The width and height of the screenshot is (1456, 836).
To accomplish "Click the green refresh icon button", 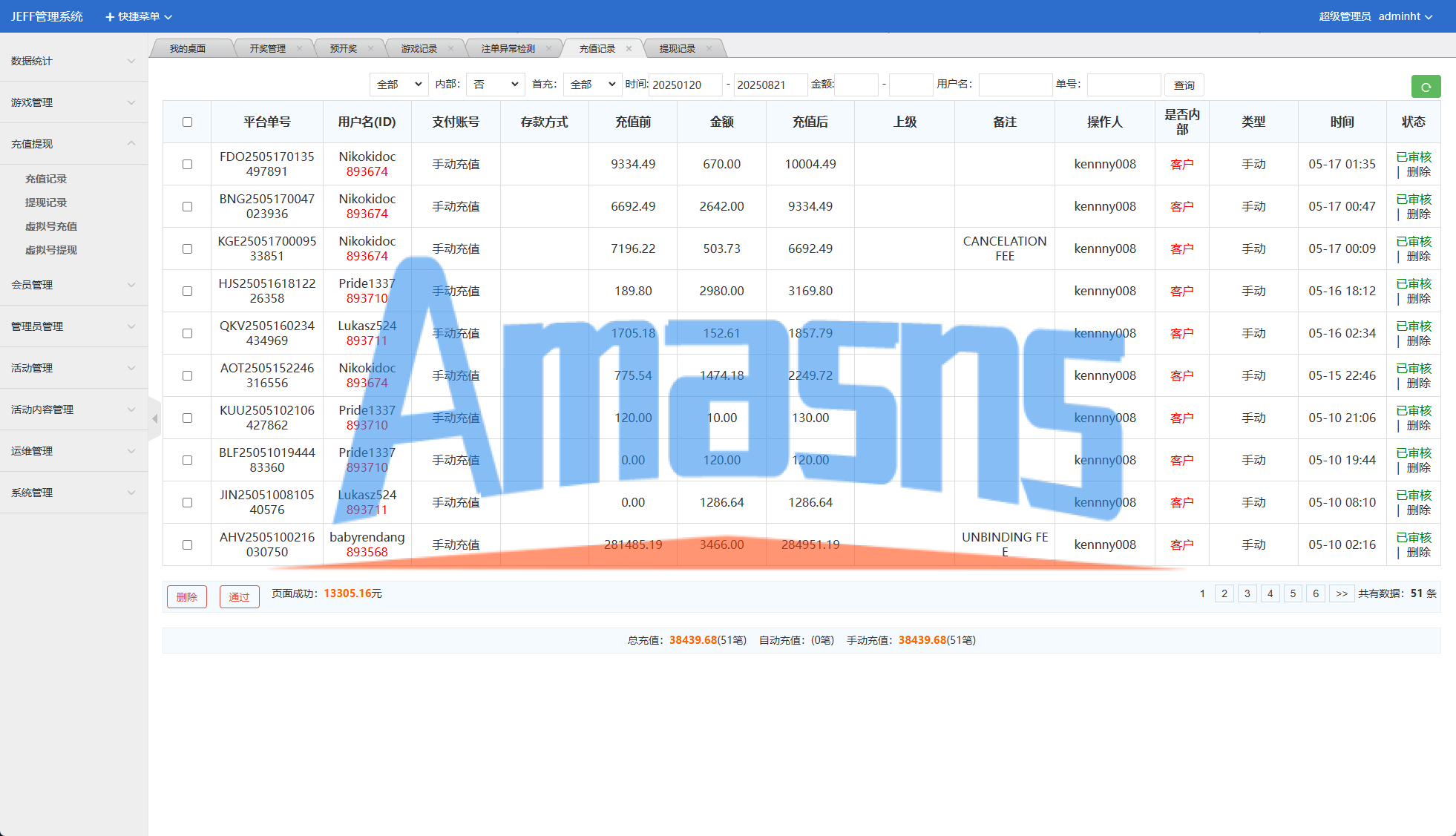I will point(1425,87).
